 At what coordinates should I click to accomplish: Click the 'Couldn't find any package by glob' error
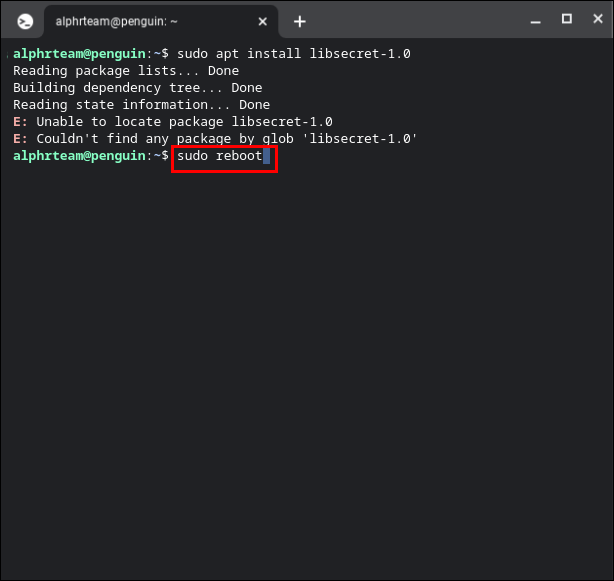(x=215, y=139)
